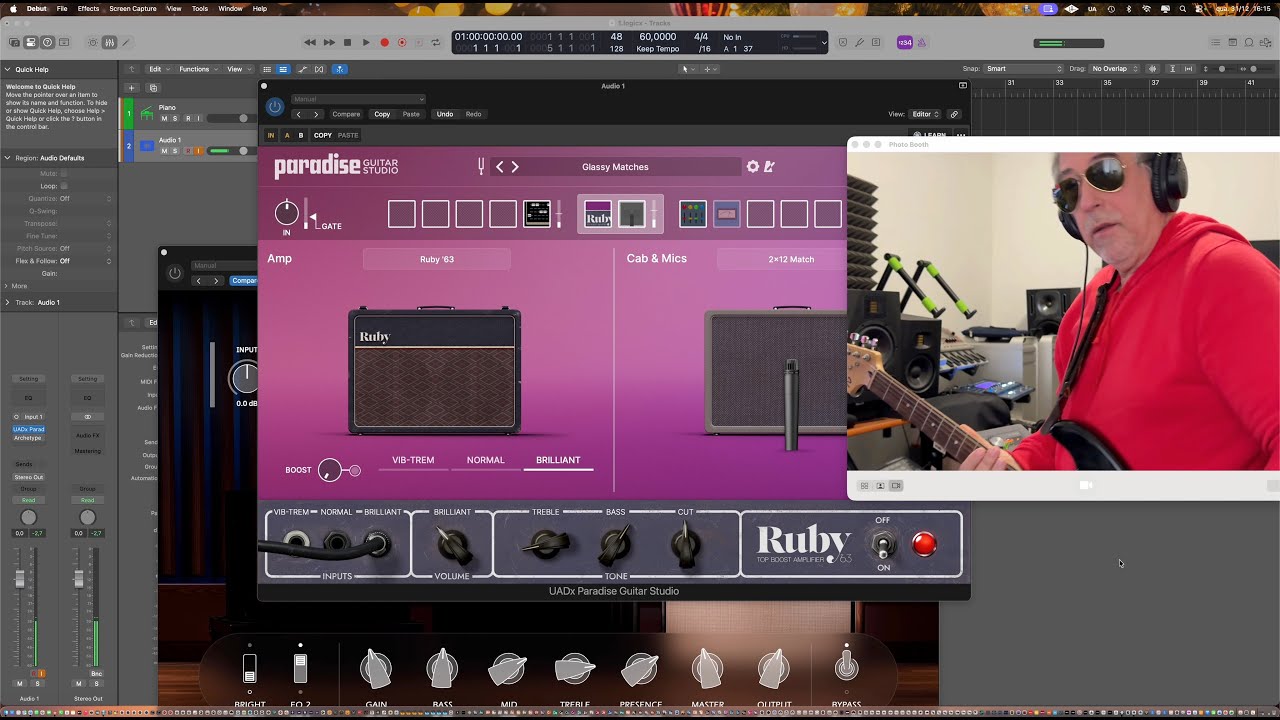The width and height of the screenshot is (1280, 720).
Task: Collapse the Quick Help section
Action: (x=7, y=69)
